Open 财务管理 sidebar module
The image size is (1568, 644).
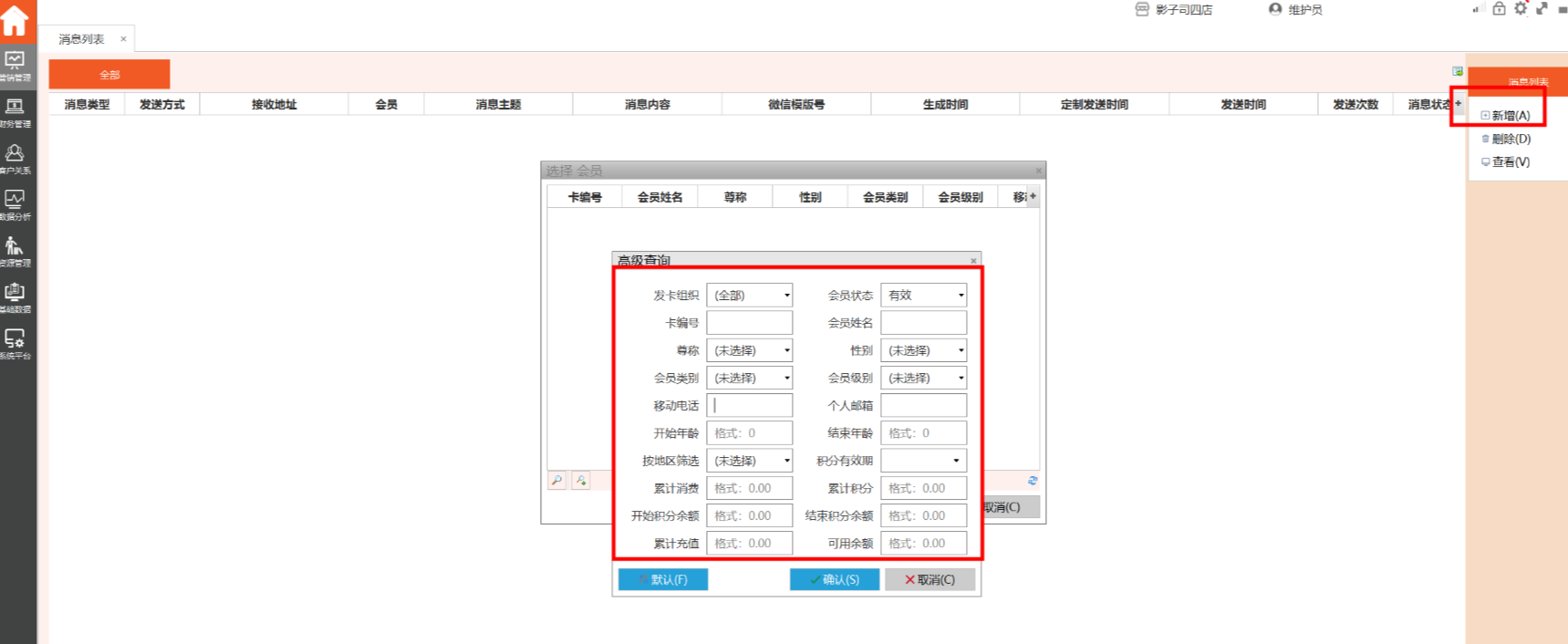[16, 112]
